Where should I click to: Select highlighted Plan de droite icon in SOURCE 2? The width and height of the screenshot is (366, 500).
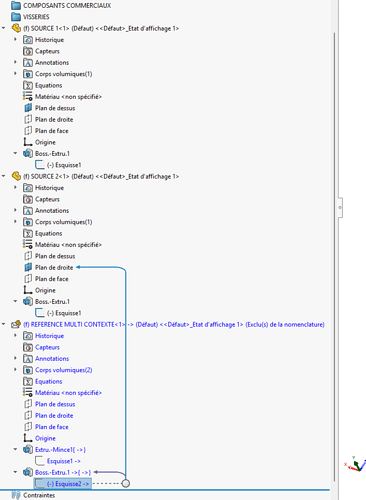click(x=28, y=267)
